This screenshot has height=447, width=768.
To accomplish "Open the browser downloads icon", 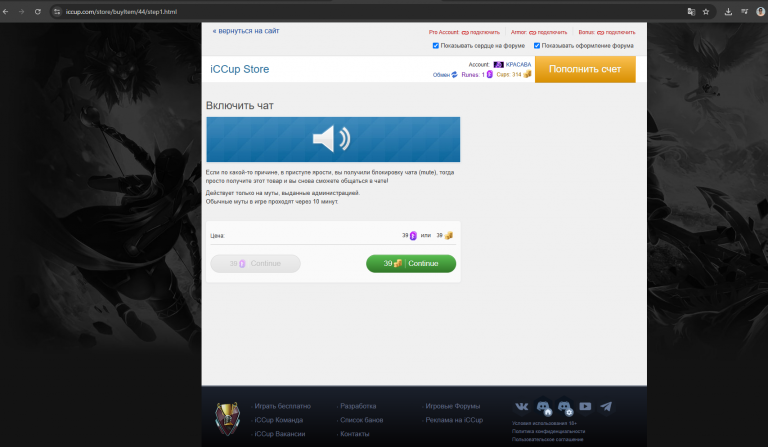I will point(728,12).
